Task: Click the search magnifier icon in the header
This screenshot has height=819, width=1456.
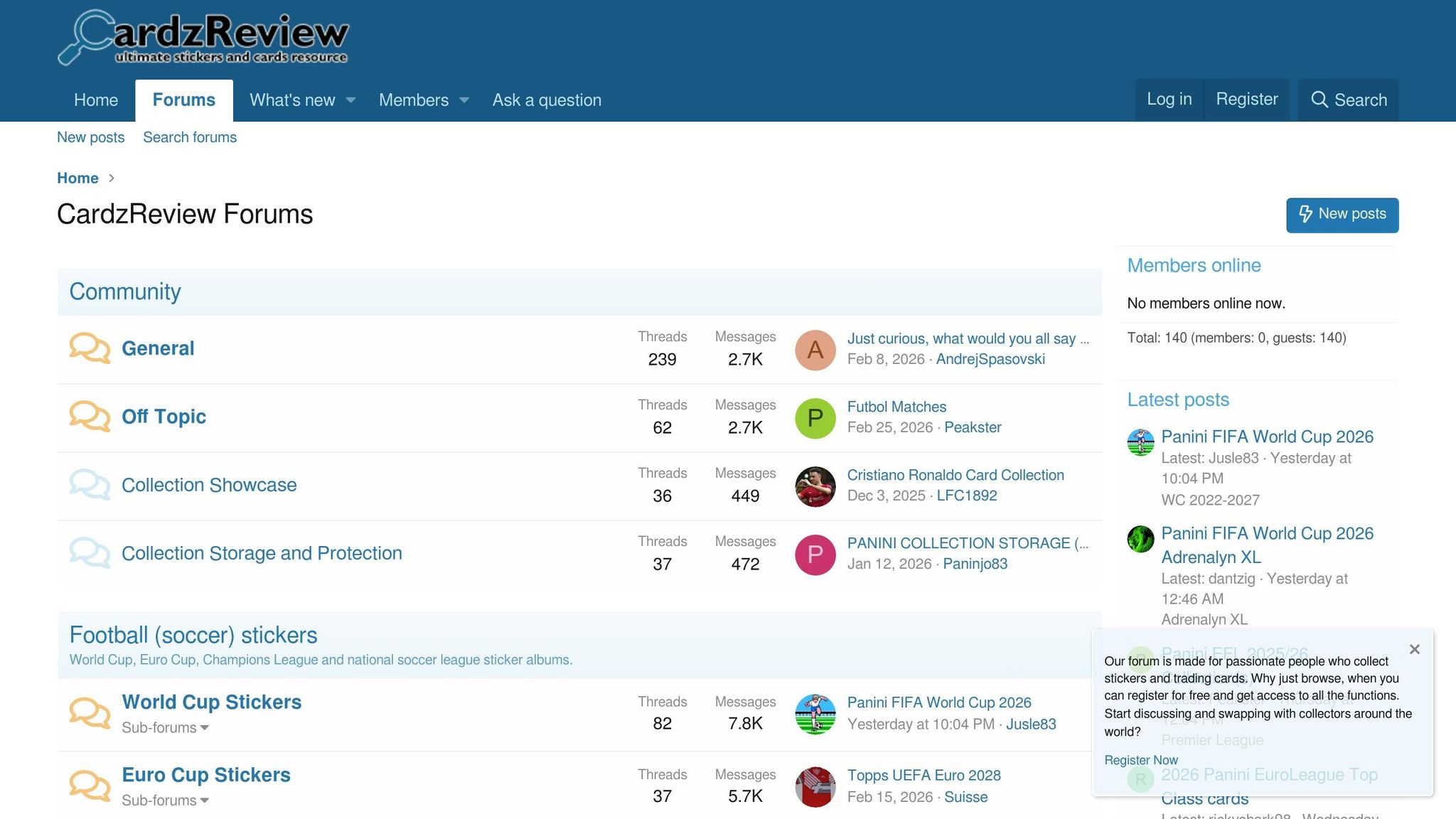Action: [1319, 100]
